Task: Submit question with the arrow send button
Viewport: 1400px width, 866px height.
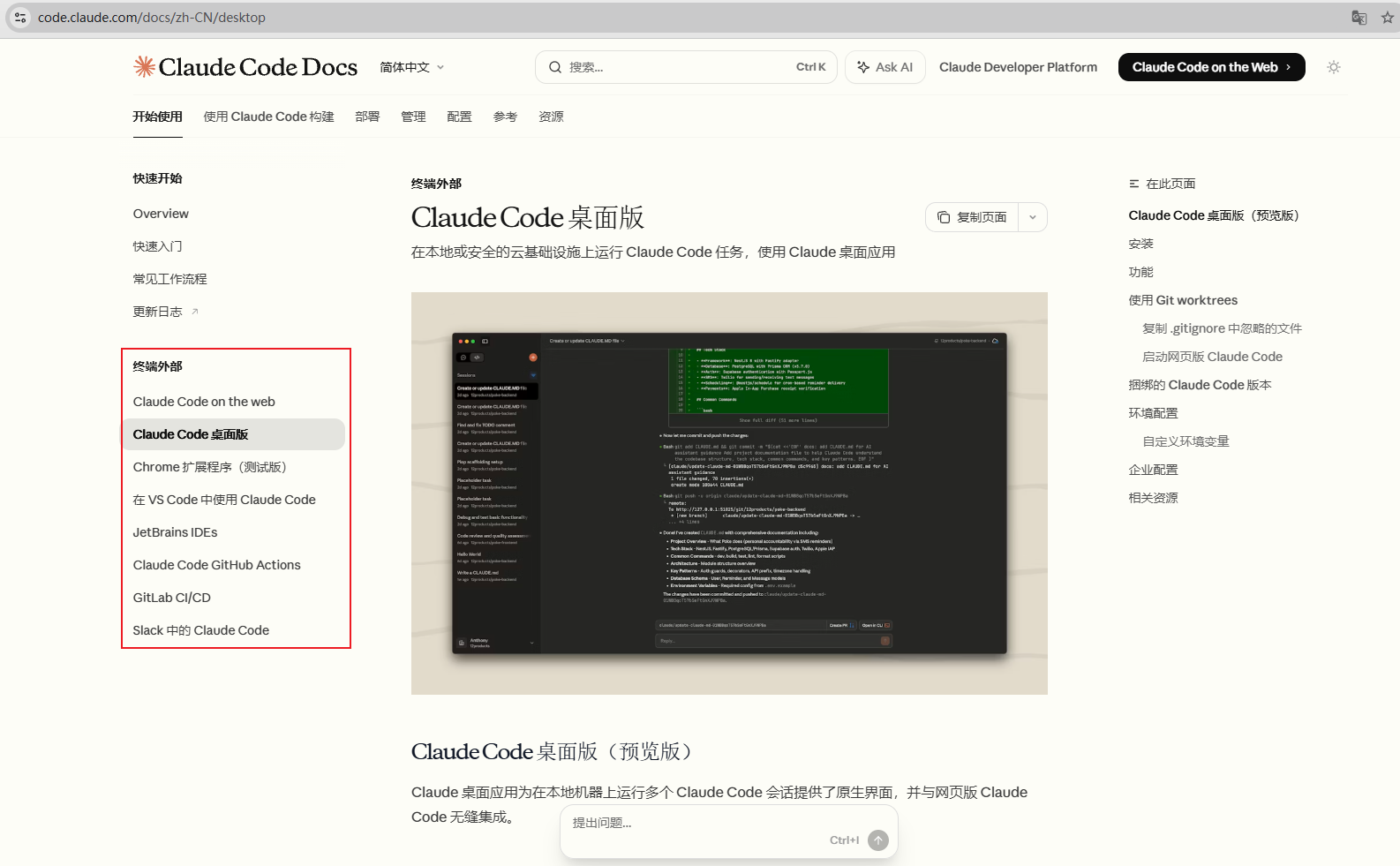Action: point(878,840)
